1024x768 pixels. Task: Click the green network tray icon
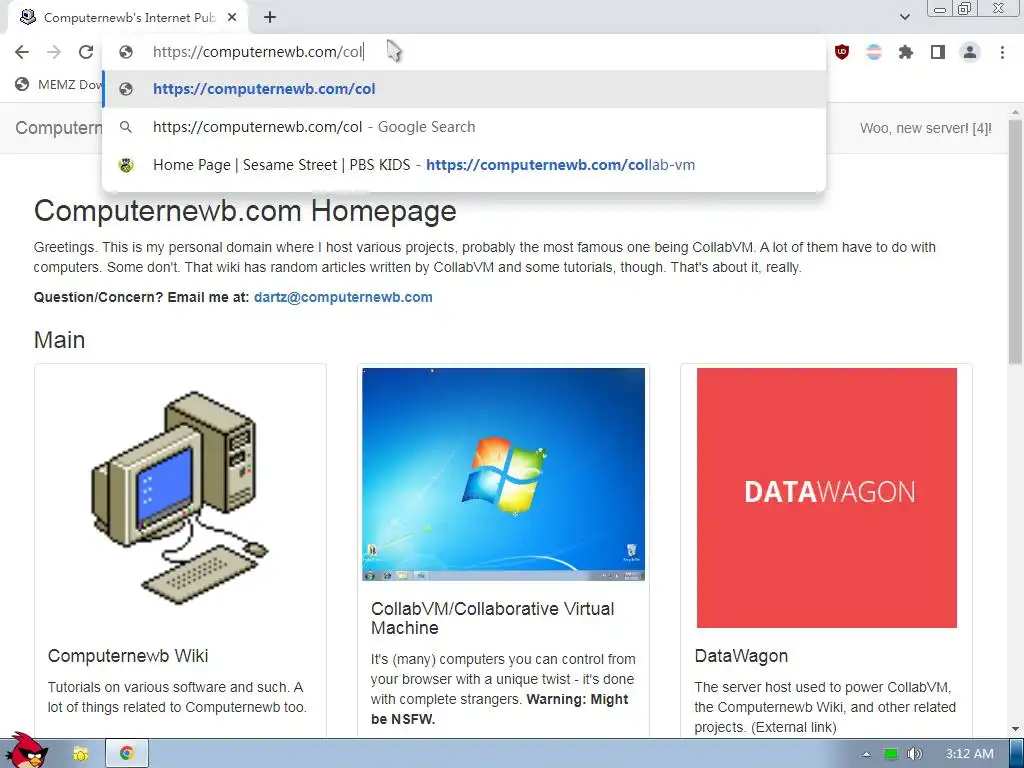tap(891, 754)
